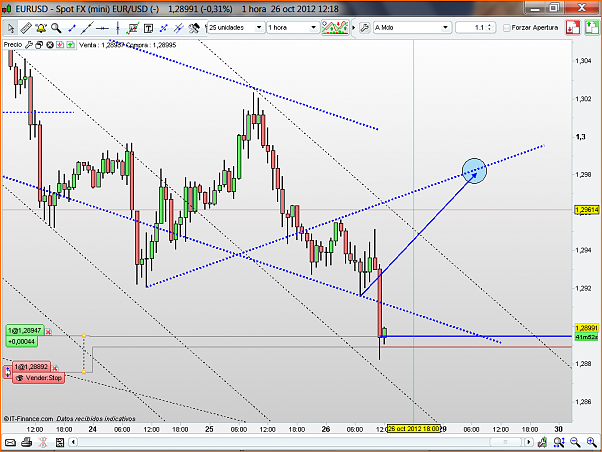Select the text annotation tool
Viewport: 602px width, 452px height.
[148, 28]
